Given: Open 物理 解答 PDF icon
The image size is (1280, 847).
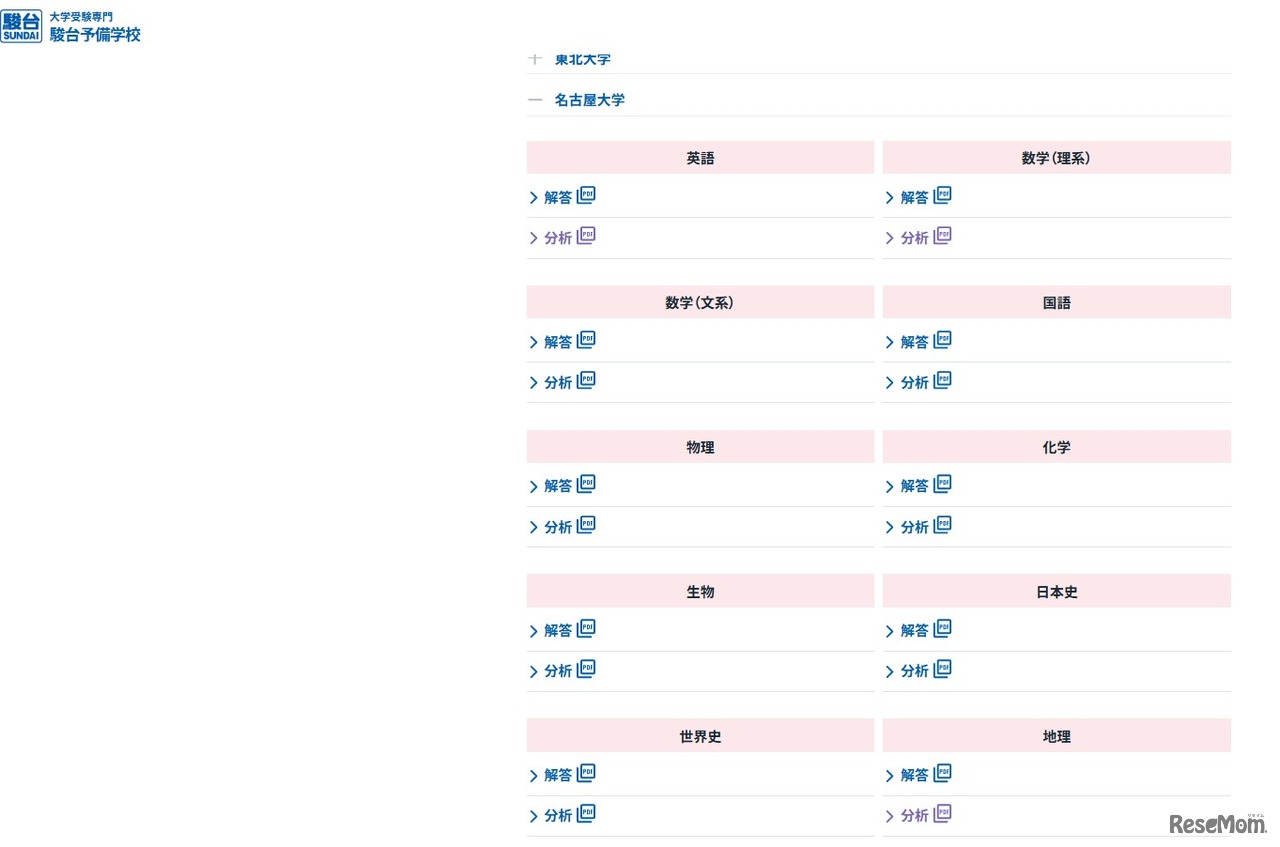Looking at the screenshot, I should (586, 485).
